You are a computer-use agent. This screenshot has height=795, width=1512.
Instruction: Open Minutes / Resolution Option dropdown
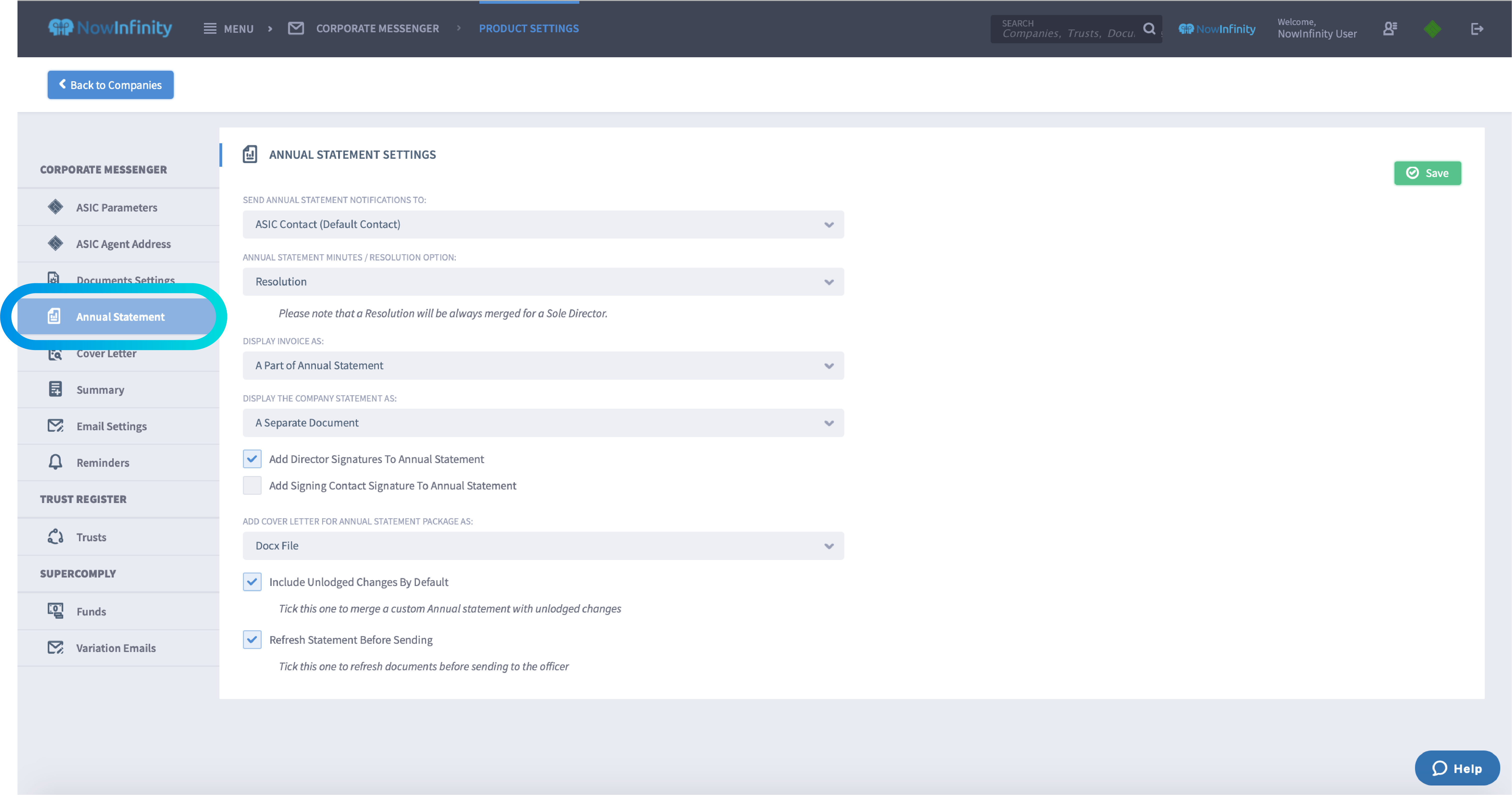tap(544, 282)
